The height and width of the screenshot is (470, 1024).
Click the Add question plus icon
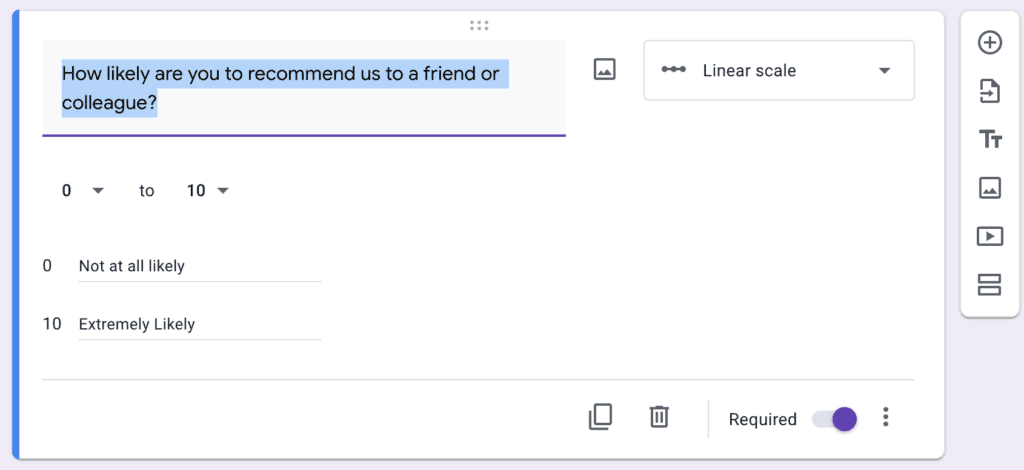pos(989,42)
